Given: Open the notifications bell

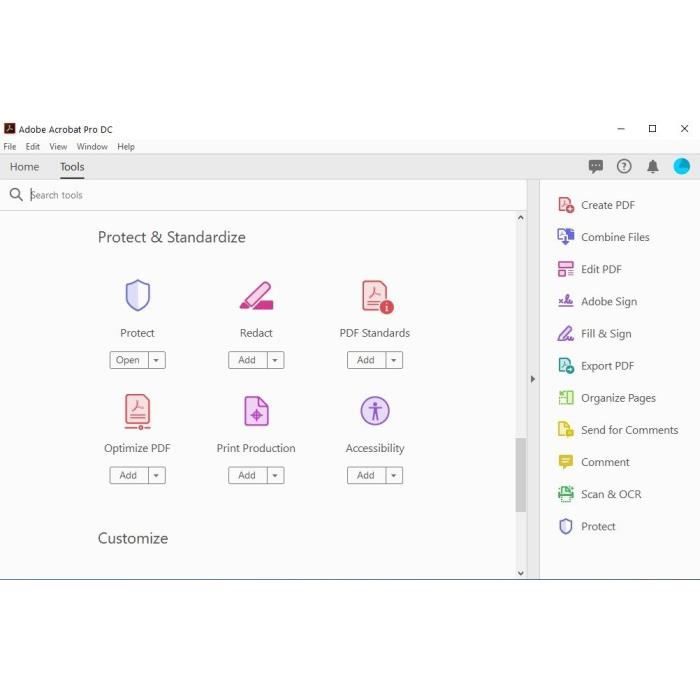Looking at the screenshot, I should (x=653, y=167).
